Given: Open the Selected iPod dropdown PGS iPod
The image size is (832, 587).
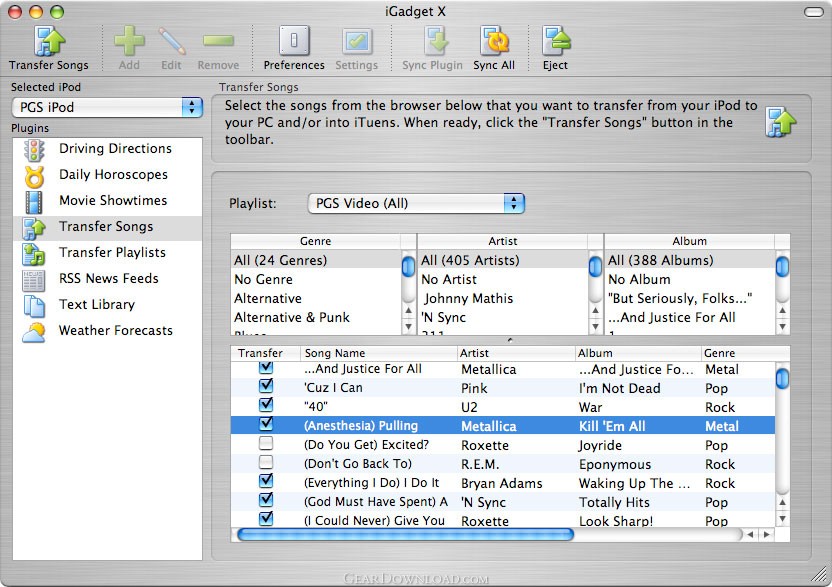Looking at the screenshot, I should click(107, 107).
